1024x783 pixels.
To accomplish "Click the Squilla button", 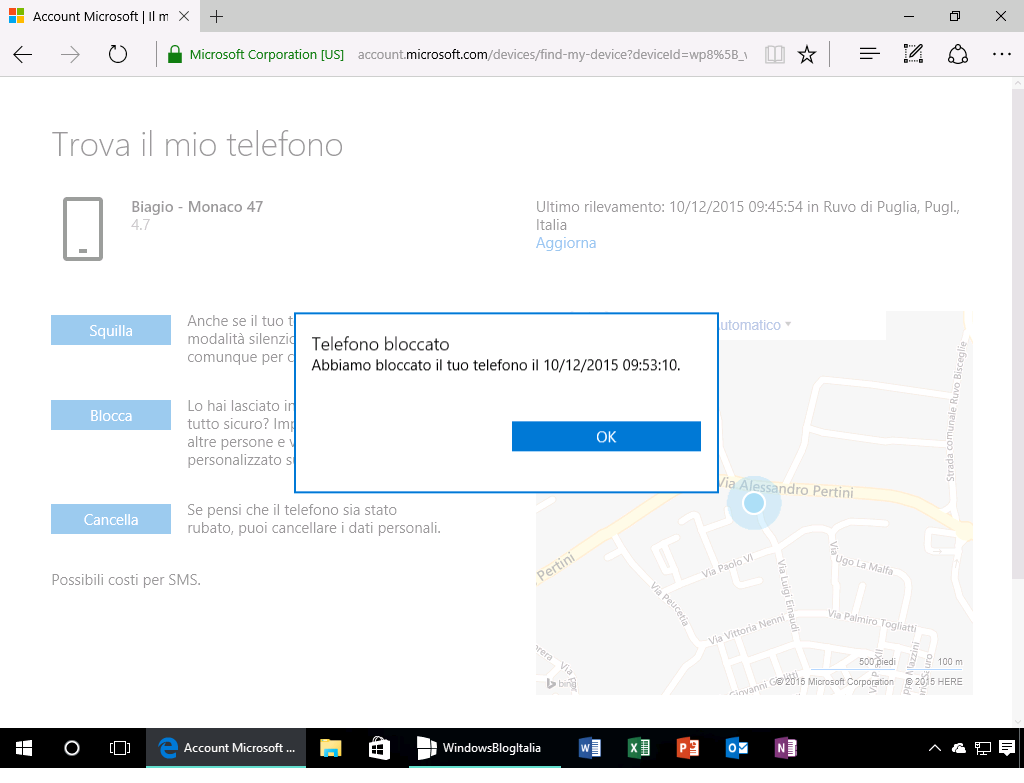I will click(111, 330).
